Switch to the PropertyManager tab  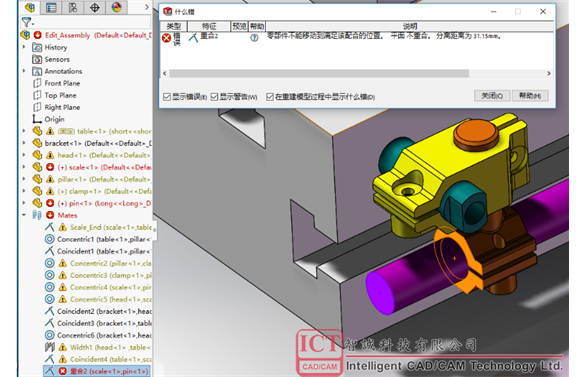click(x=51, y=7)
